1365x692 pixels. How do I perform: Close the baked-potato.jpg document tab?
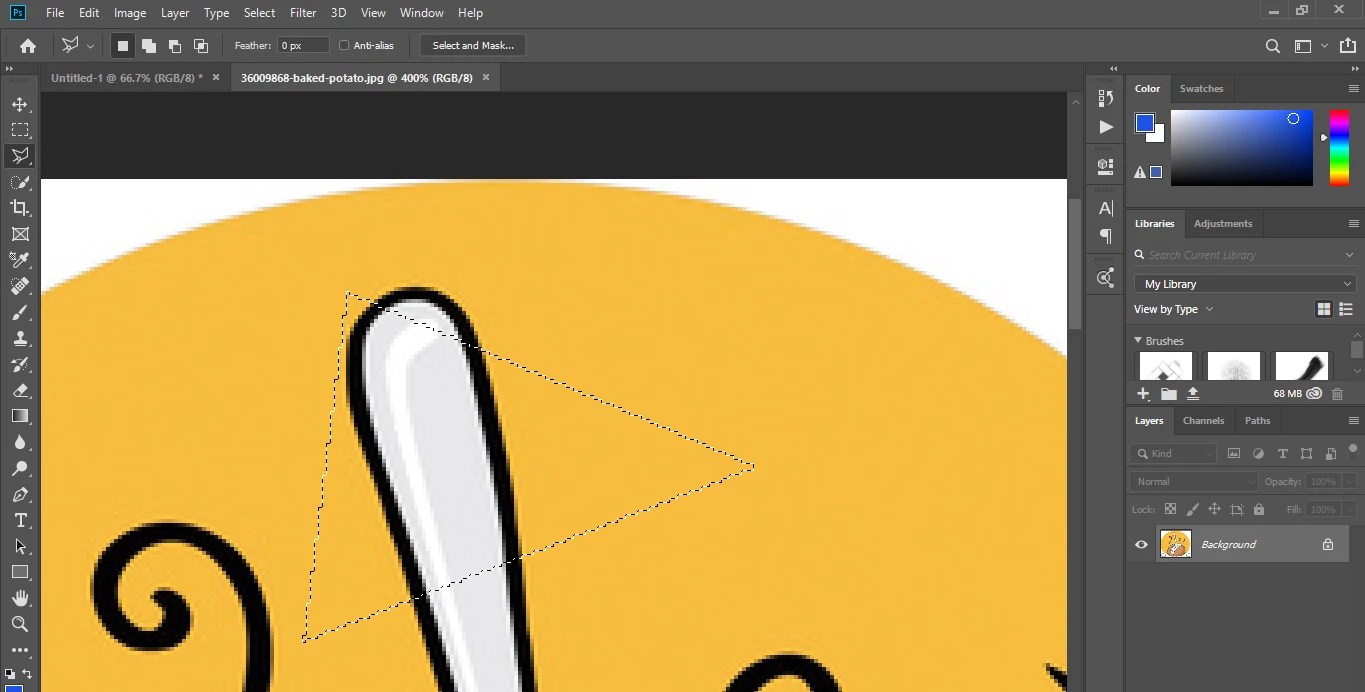pos(486,77)
